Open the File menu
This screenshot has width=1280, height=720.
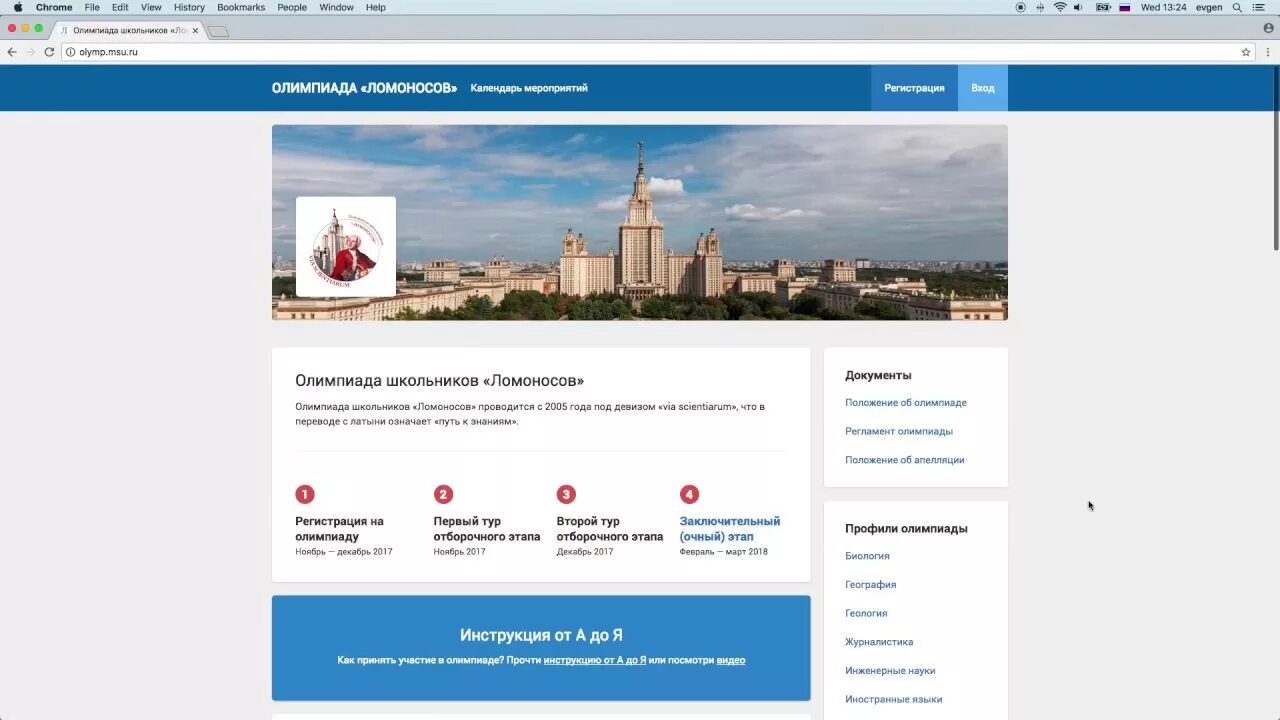tap(92, 7)
